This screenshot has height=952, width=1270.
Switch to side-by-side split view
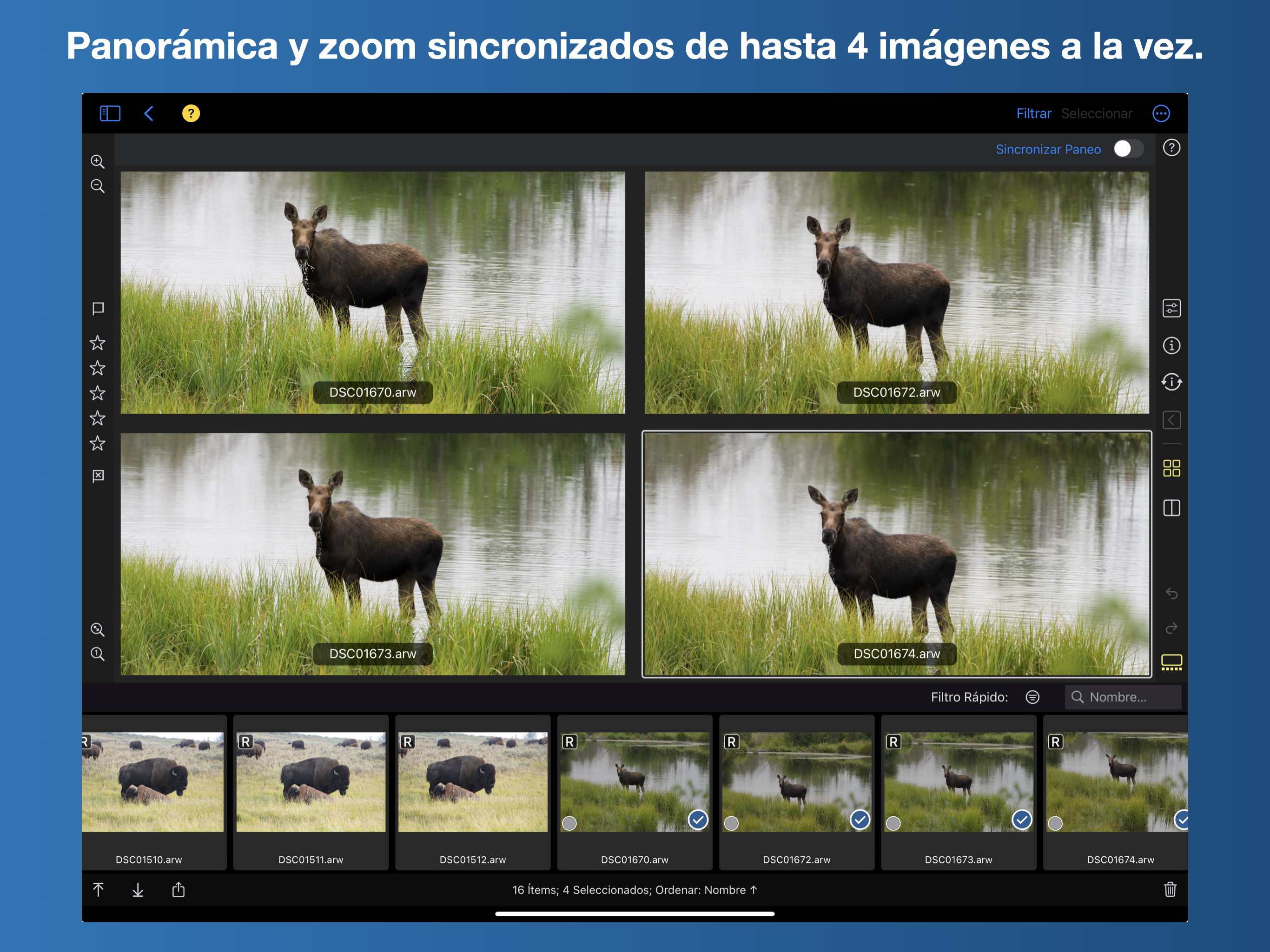(1171, 508)
